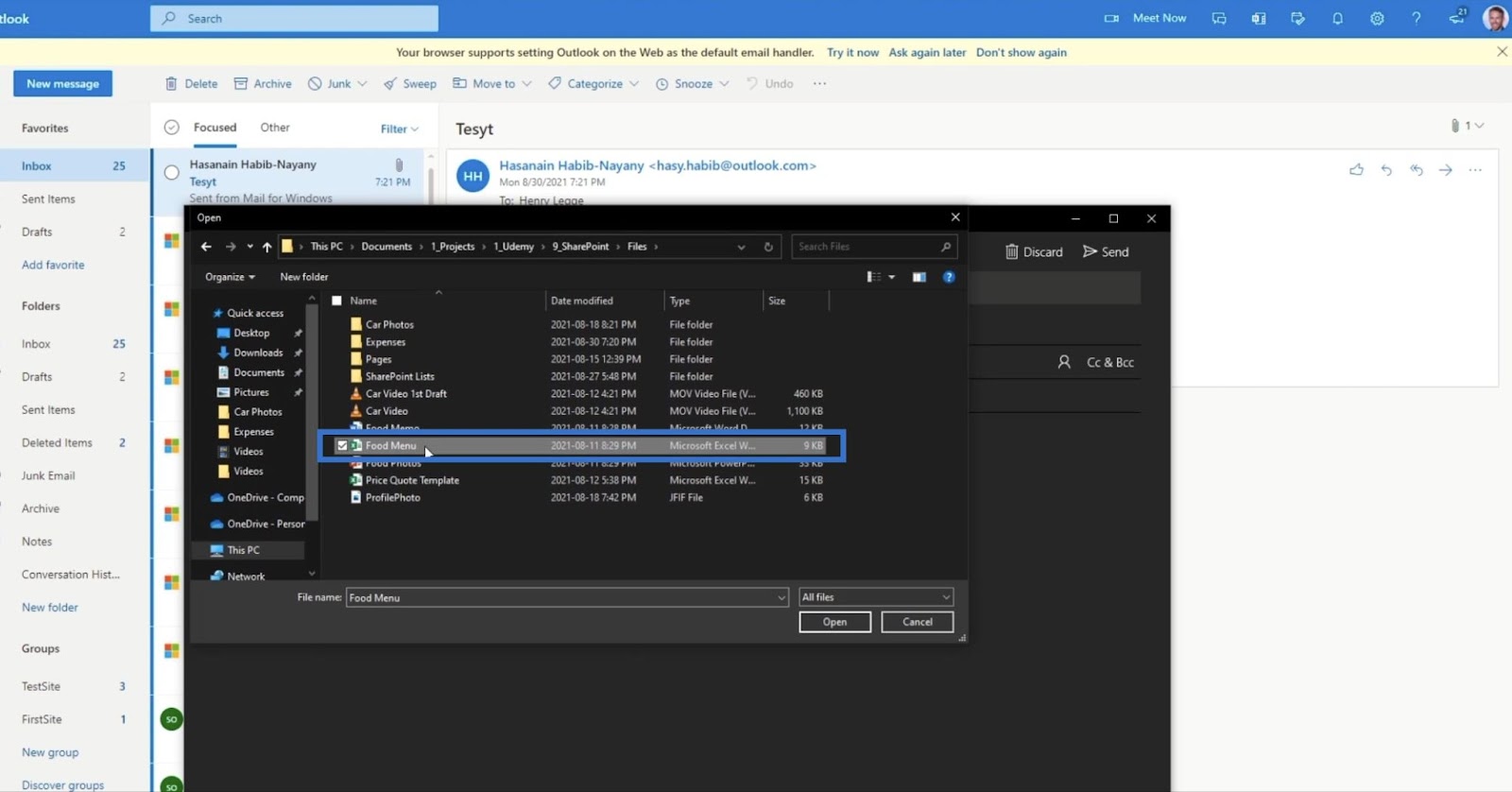Click New message button
1512x792 pixels.
pos(62,83)
